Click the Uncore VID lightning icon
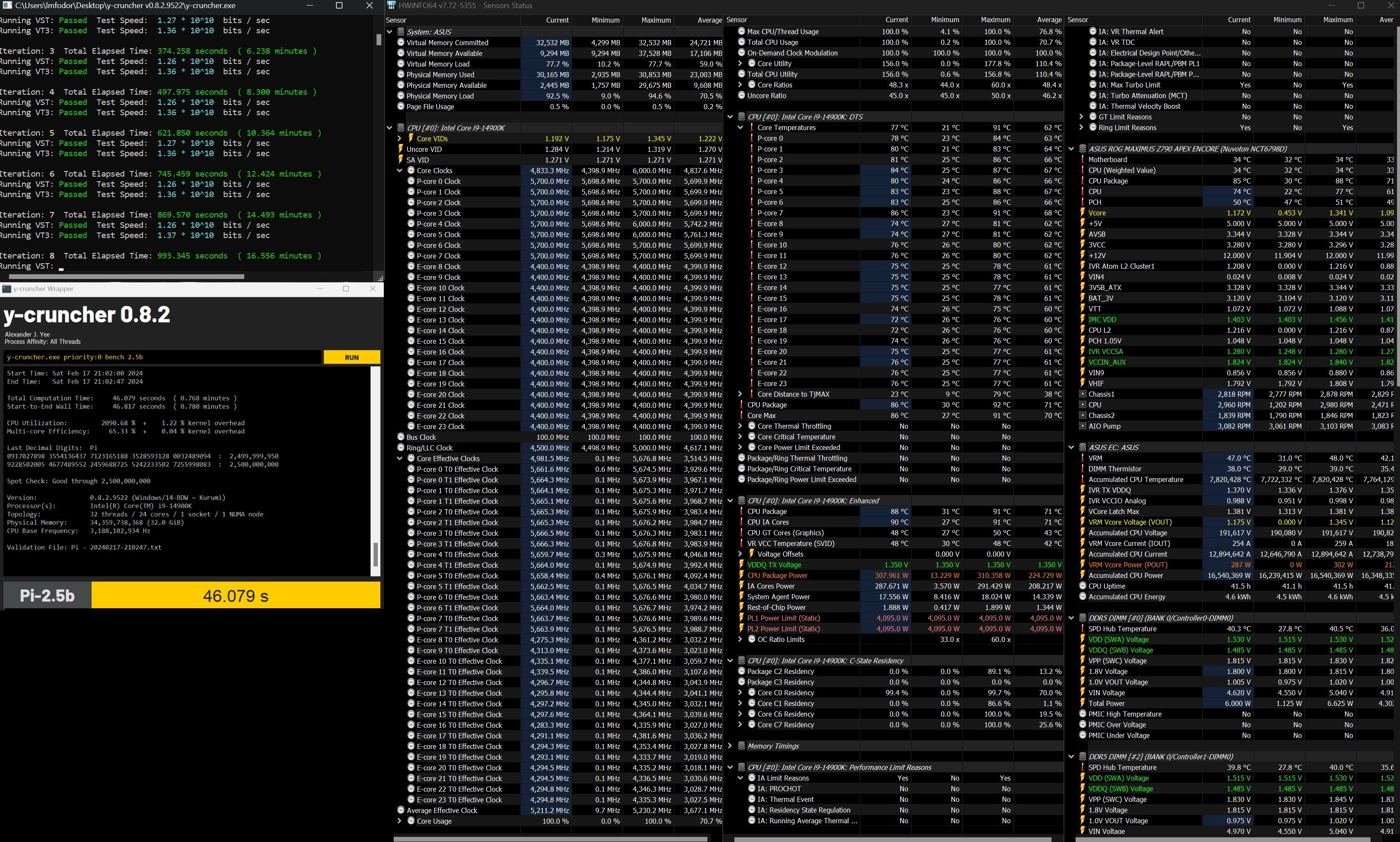 click(401, 149)
